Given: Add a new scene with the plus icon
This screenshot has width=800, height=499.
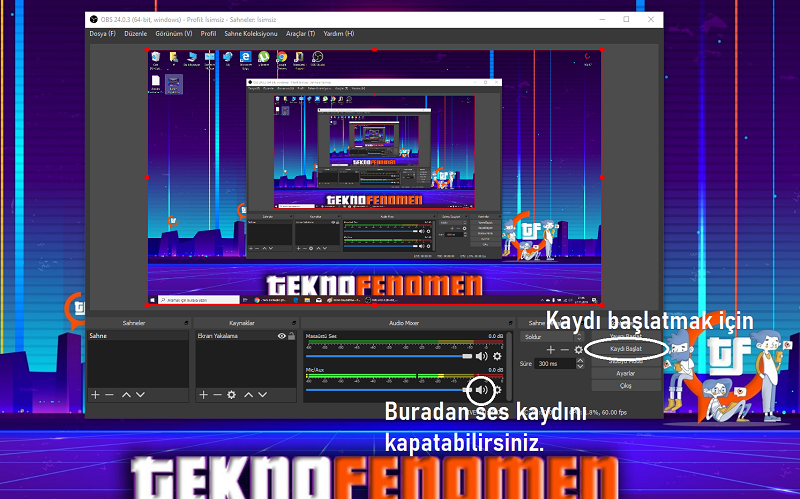Looking at the screenshot, I should 95,394.
